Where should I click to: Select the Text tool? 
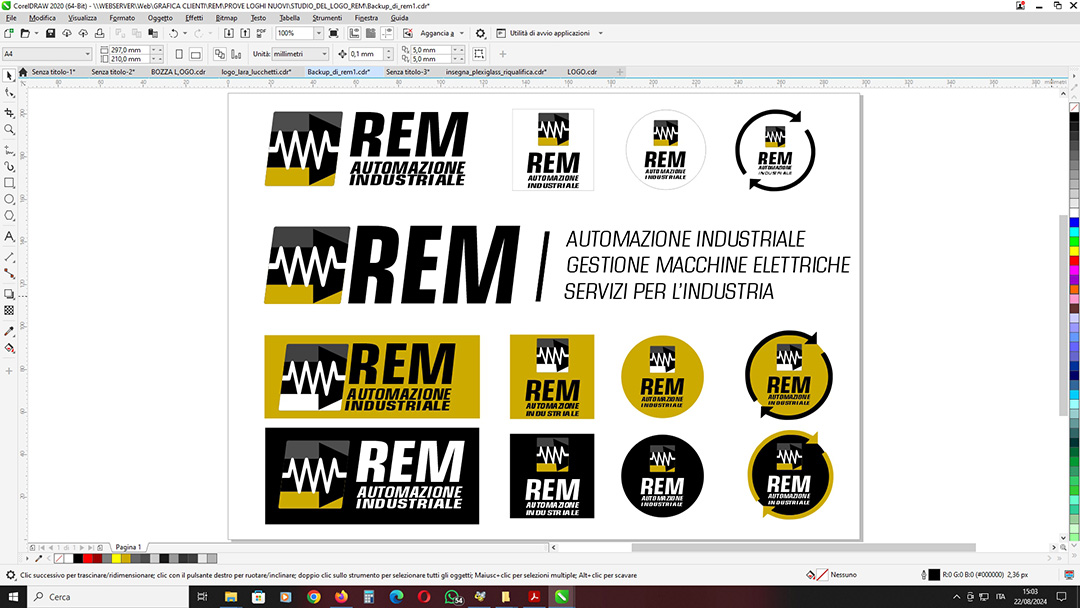[x=9, y=237]
